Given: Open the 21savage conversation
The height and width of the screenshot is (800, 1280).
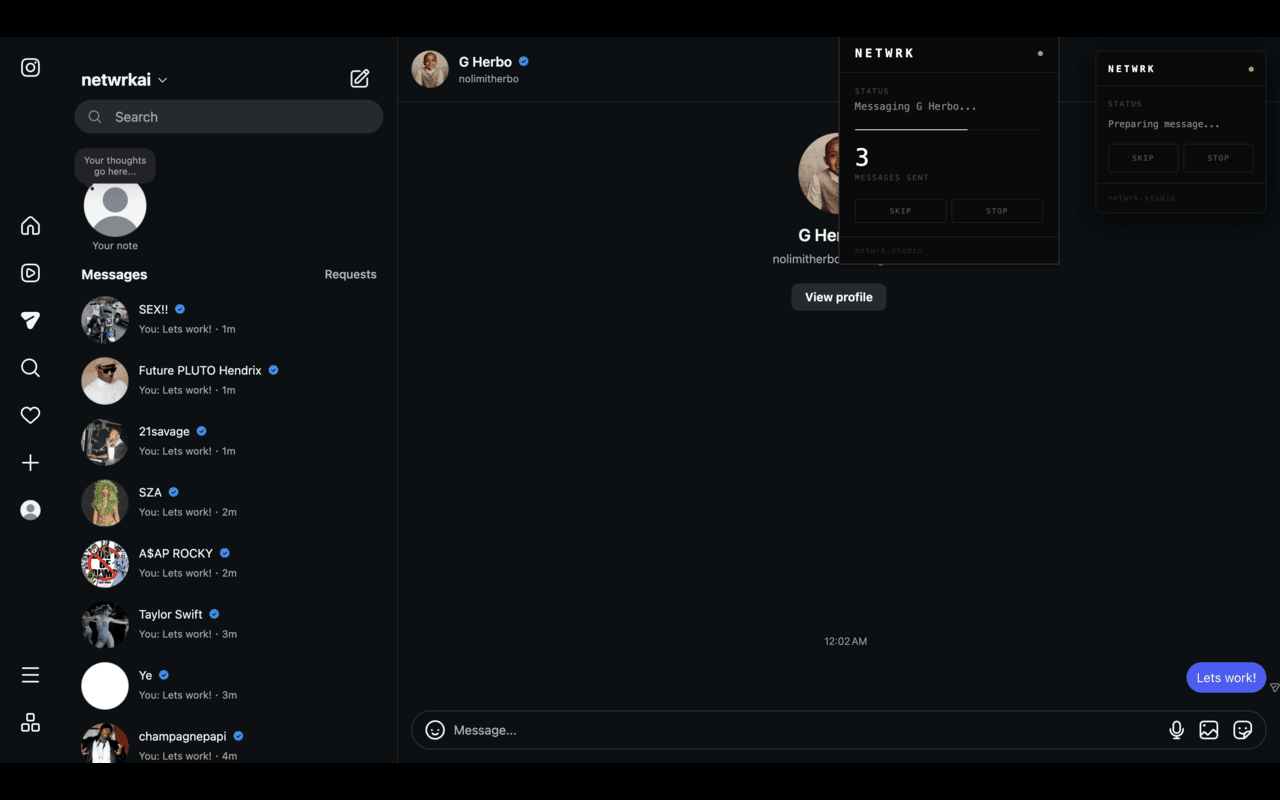Looking at the screenshot, I should pos(229,441).
